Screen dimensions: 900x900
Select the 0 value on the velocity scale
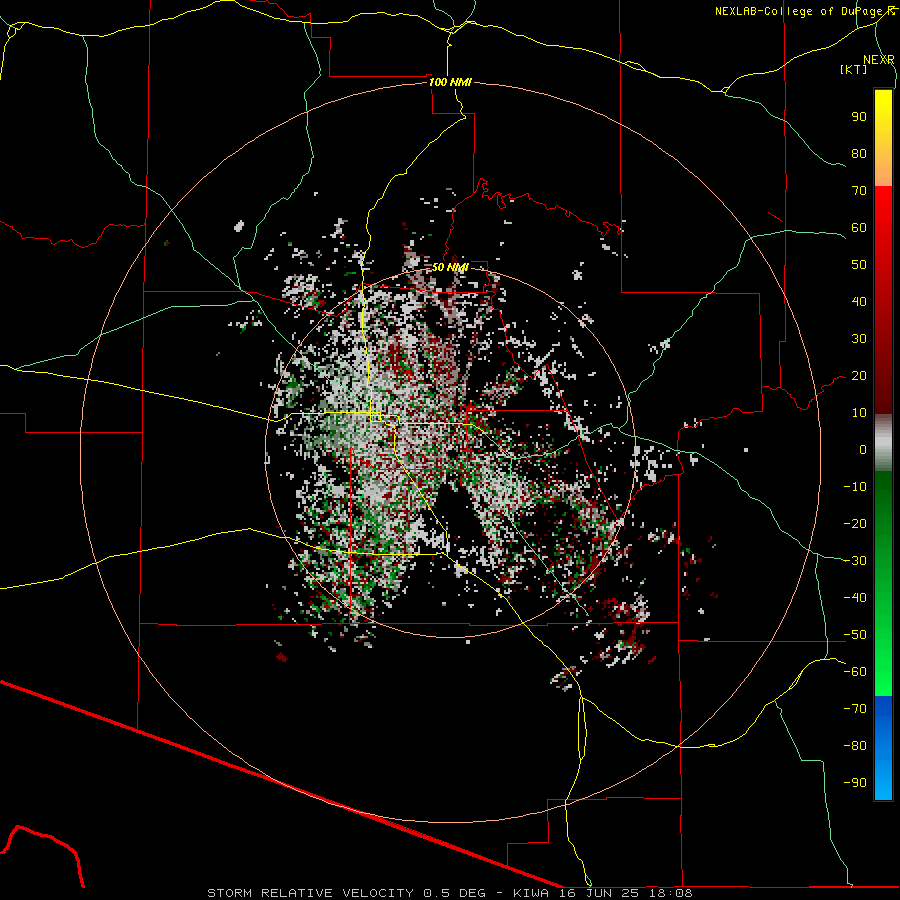click(x=863, y=450)
